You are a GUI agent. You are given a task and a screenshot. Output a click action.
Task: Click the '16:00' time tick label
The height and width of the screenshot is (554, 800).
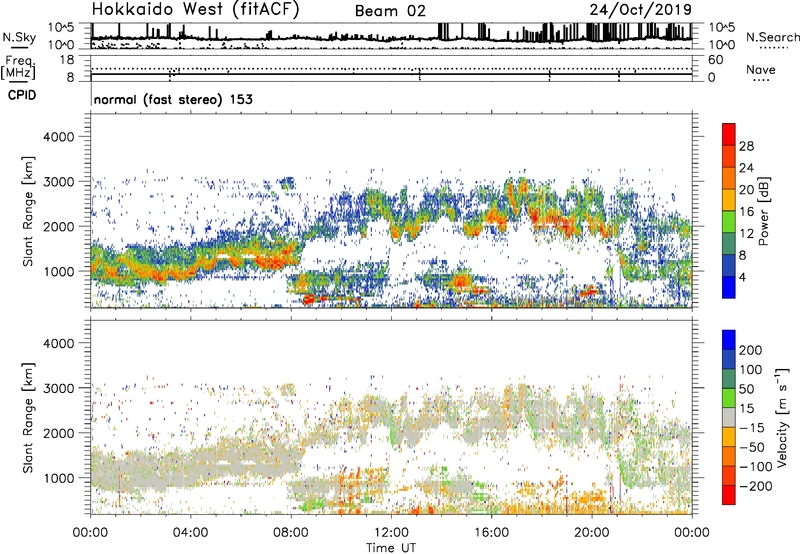[491, 533]
